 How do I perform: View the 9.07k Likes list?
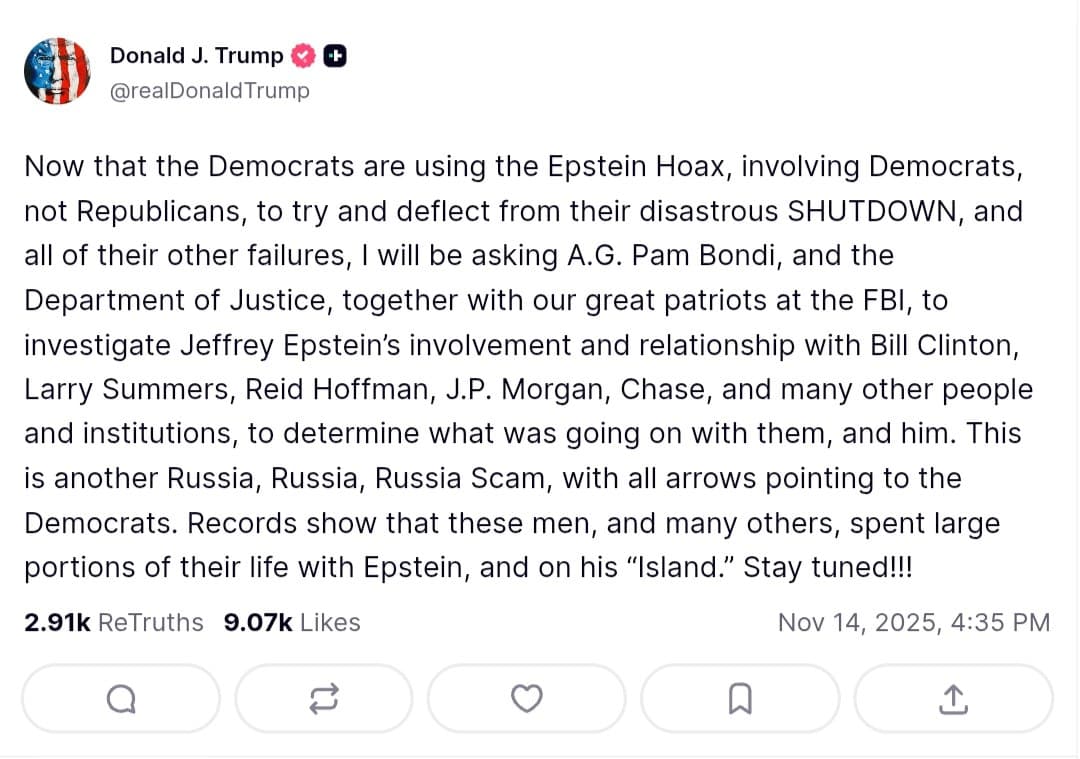click(290, 622)
